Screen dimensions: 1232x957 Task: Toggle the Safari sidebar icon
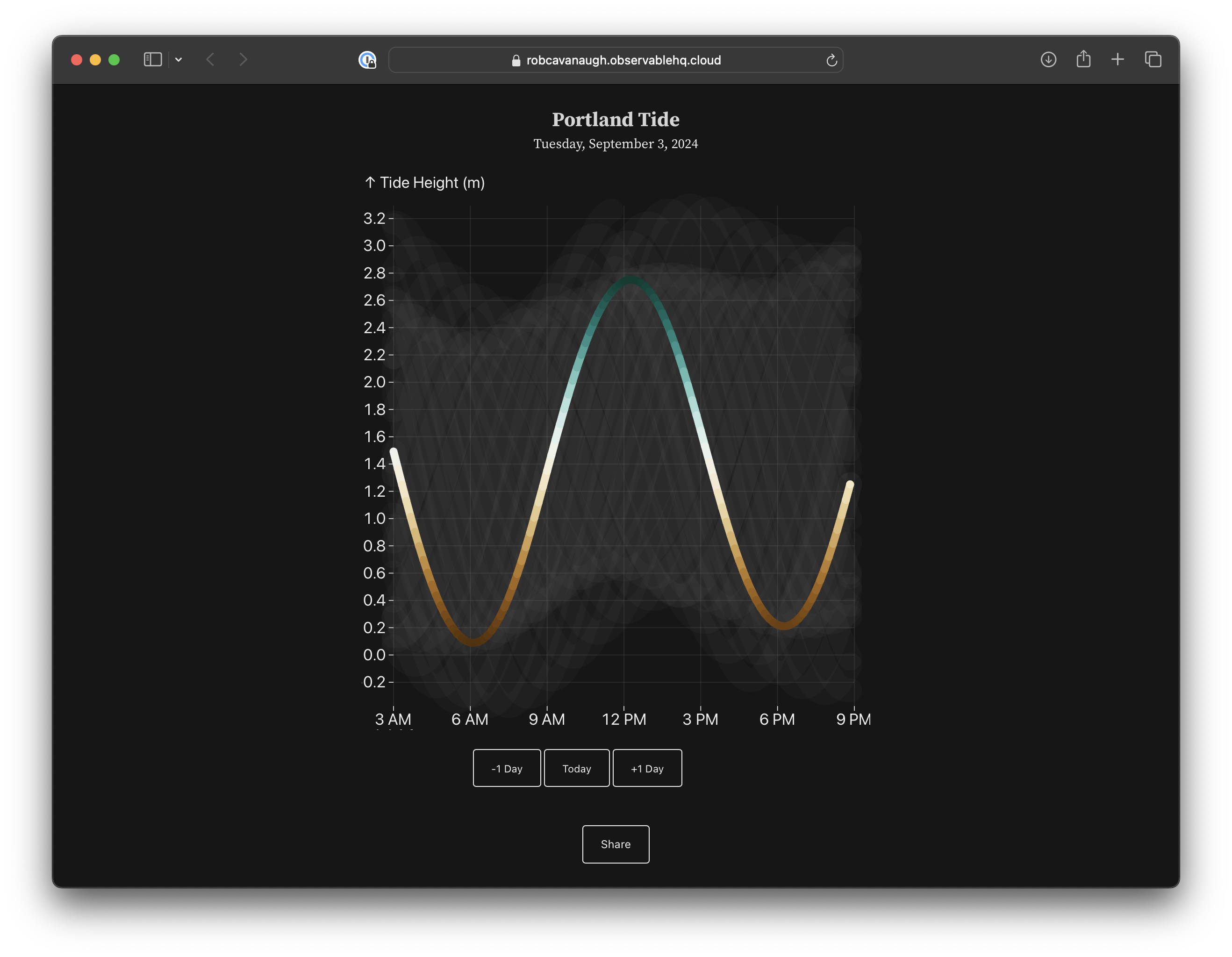point(152,60)
